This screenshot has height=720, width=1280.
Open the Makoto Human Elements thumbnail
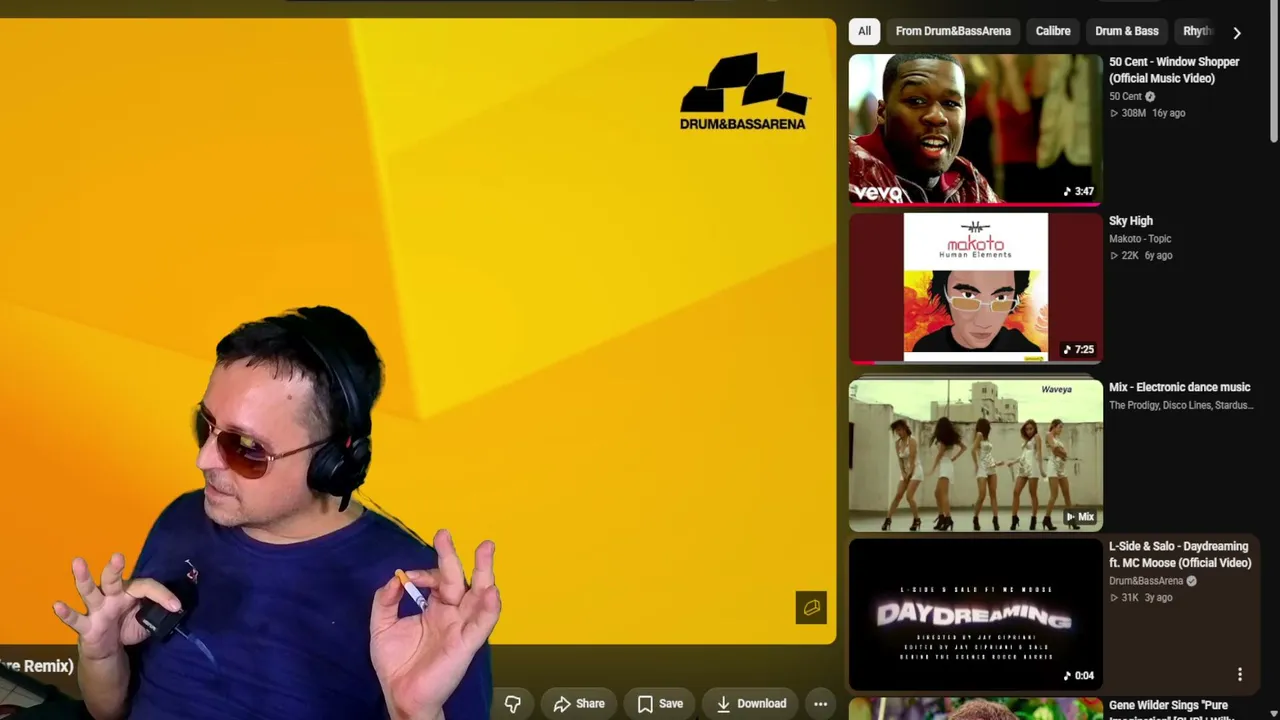(x=976, y=288)
